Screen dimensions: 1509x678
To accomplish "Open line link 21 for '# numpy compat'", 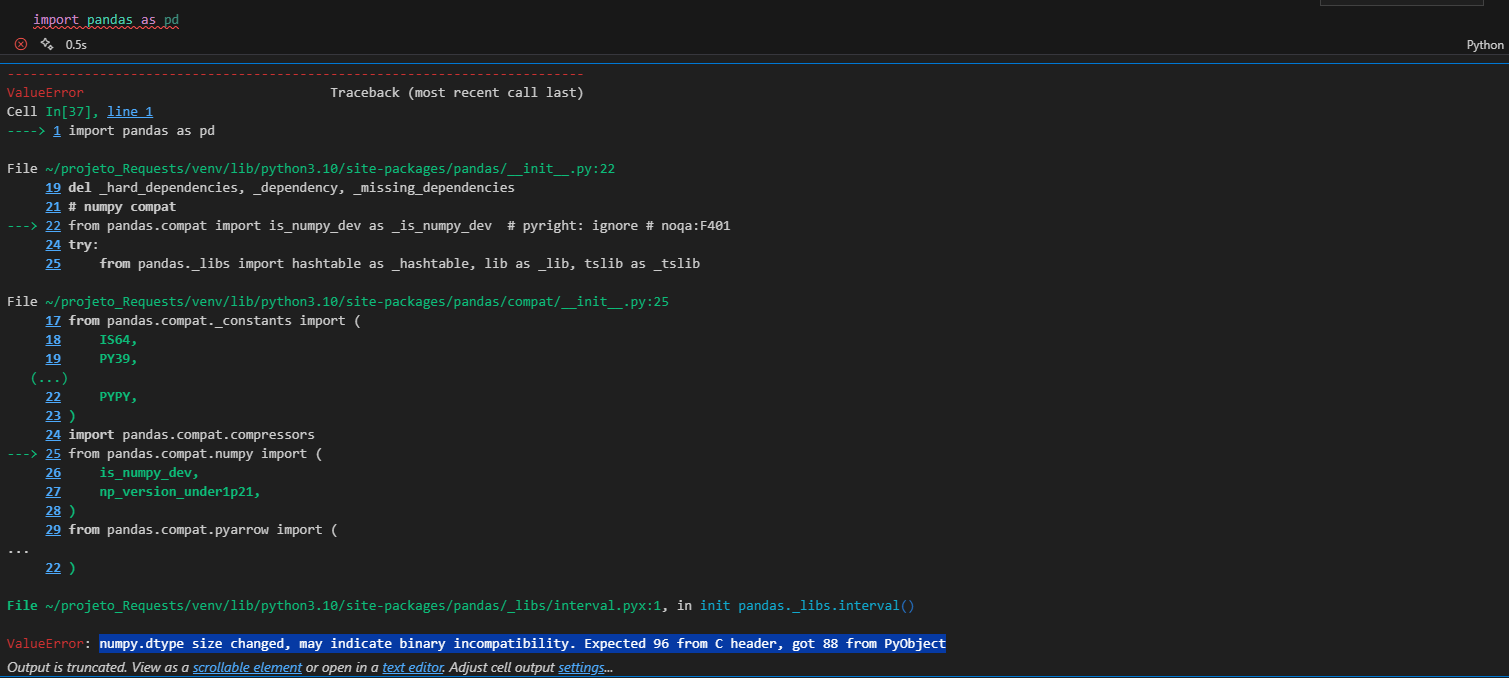I will 53,207.
